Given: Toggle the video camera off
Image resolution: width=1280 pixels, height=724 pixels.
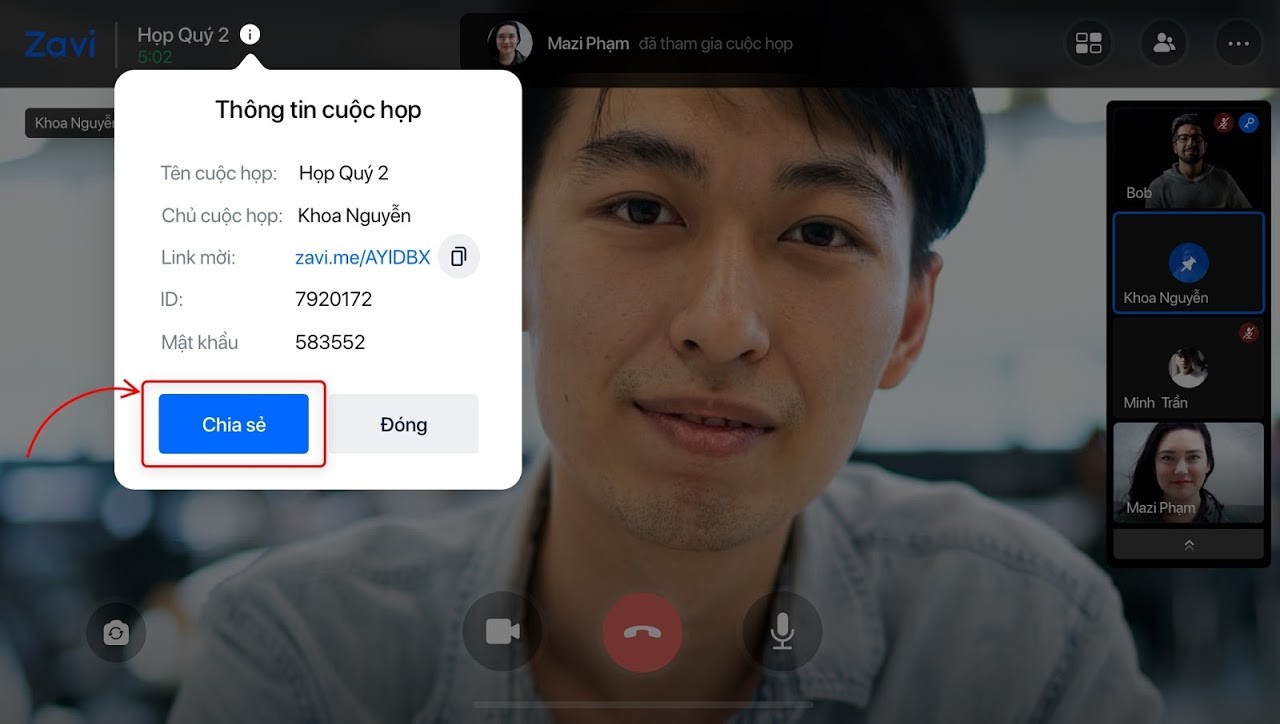Looking at the screenshot, I should 502,632.
